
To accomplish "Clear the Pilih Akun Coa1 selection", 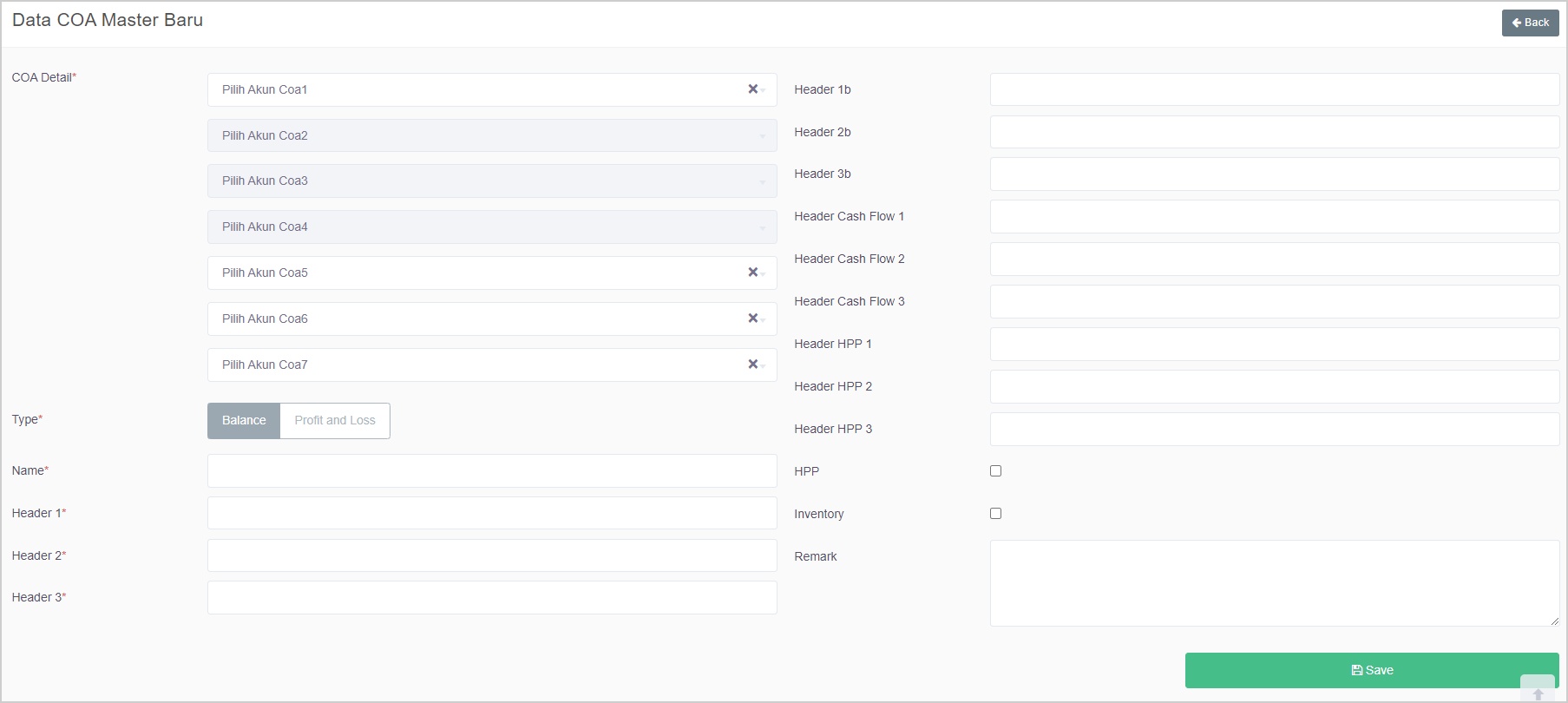I will coord(752,89).
